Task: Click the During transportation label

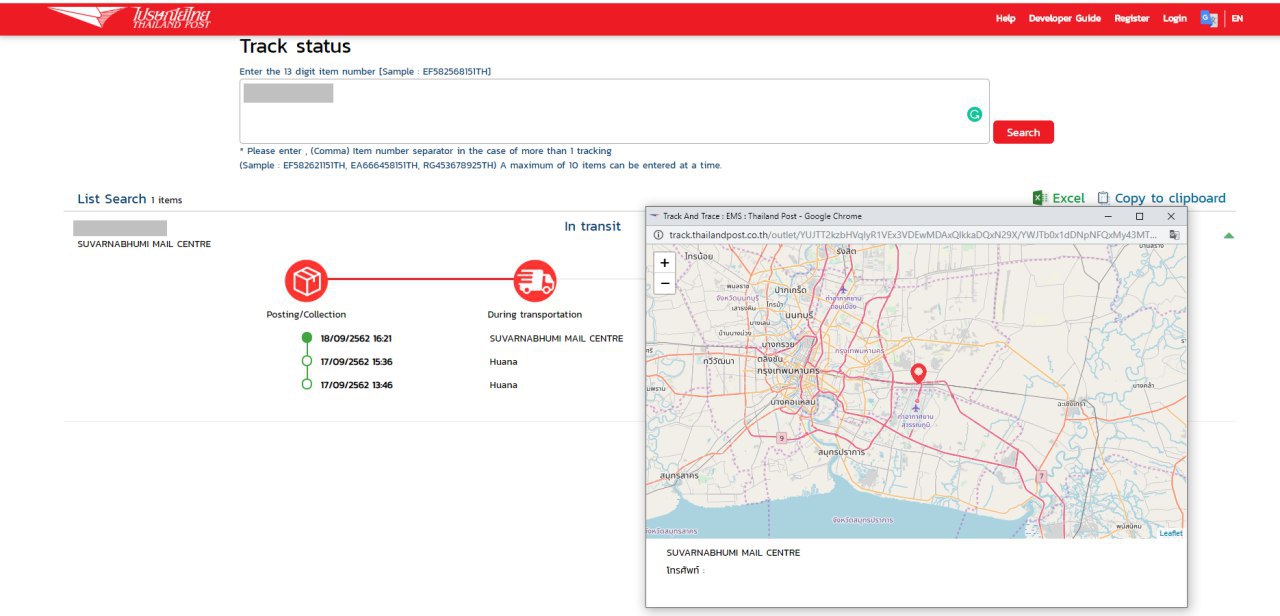Action: pos(535,314)
